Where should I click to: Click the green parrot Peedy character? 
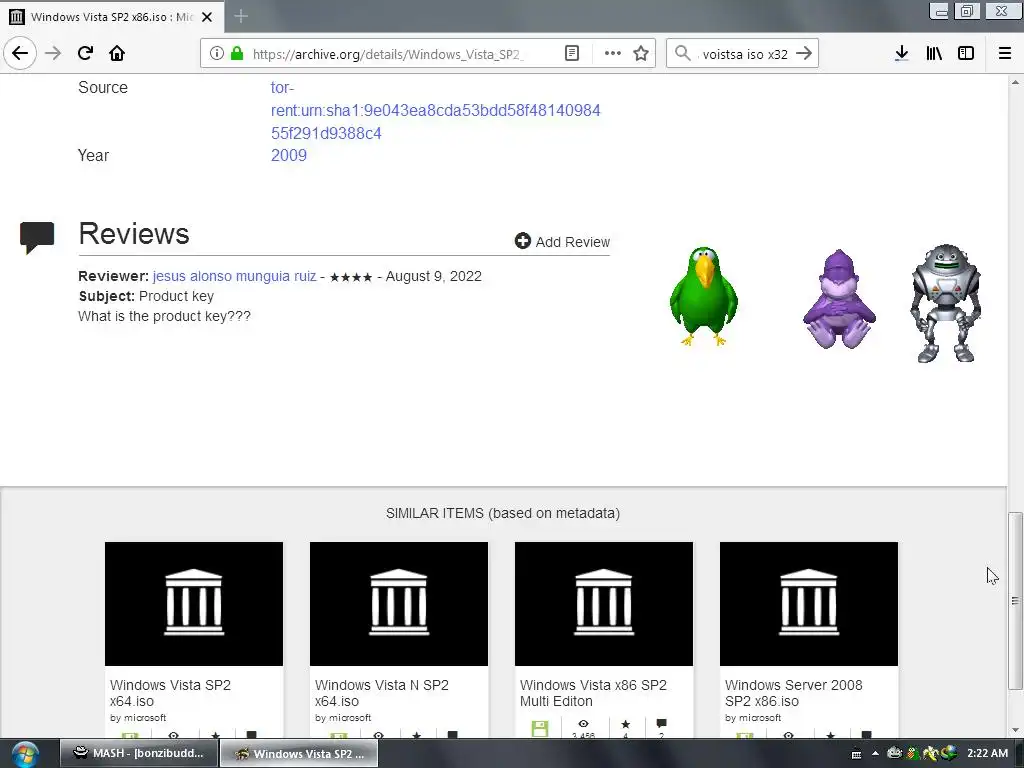(x=703, y=296)
